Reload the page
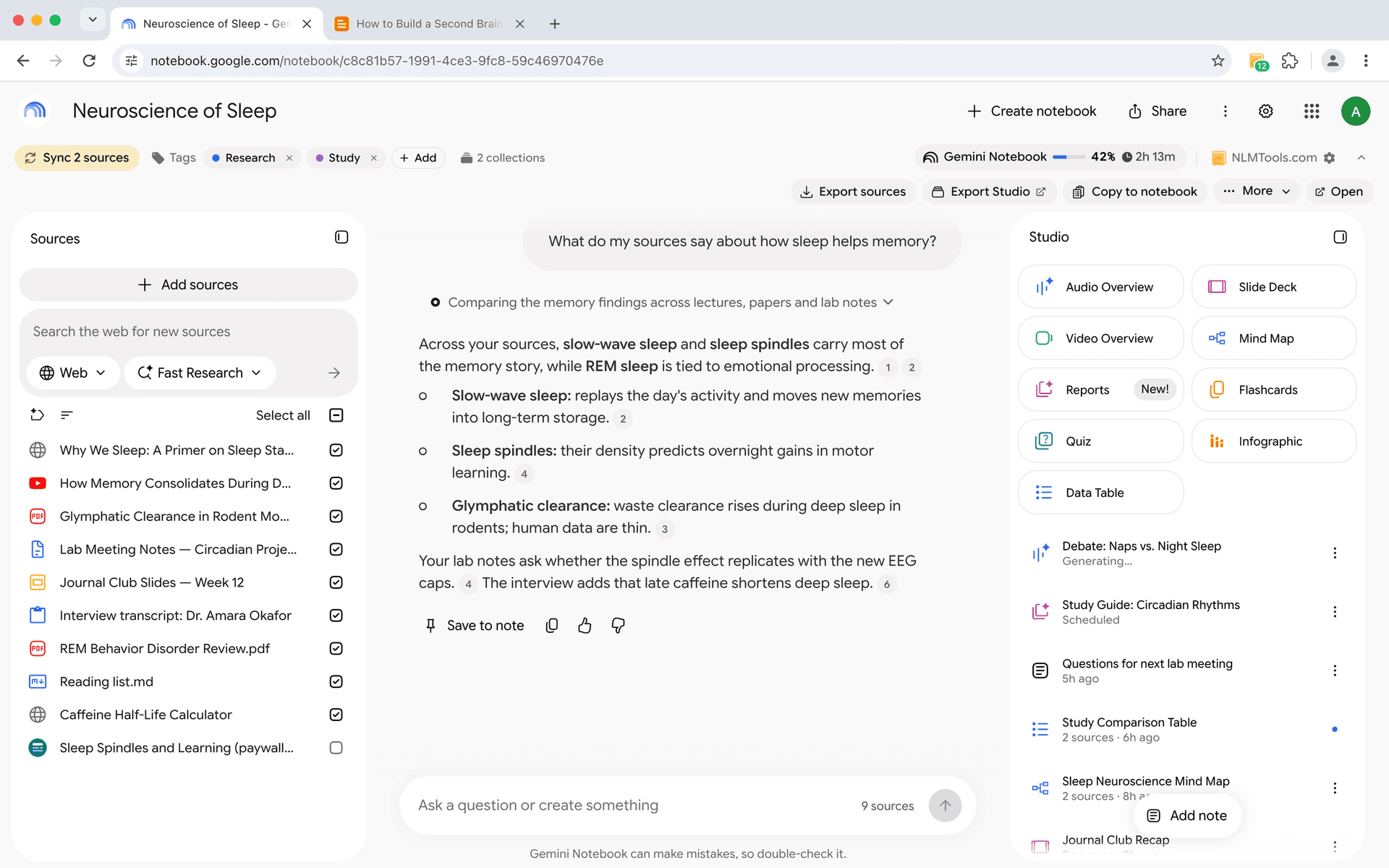This screenshot has width=1389, height=868. [89, 61]
